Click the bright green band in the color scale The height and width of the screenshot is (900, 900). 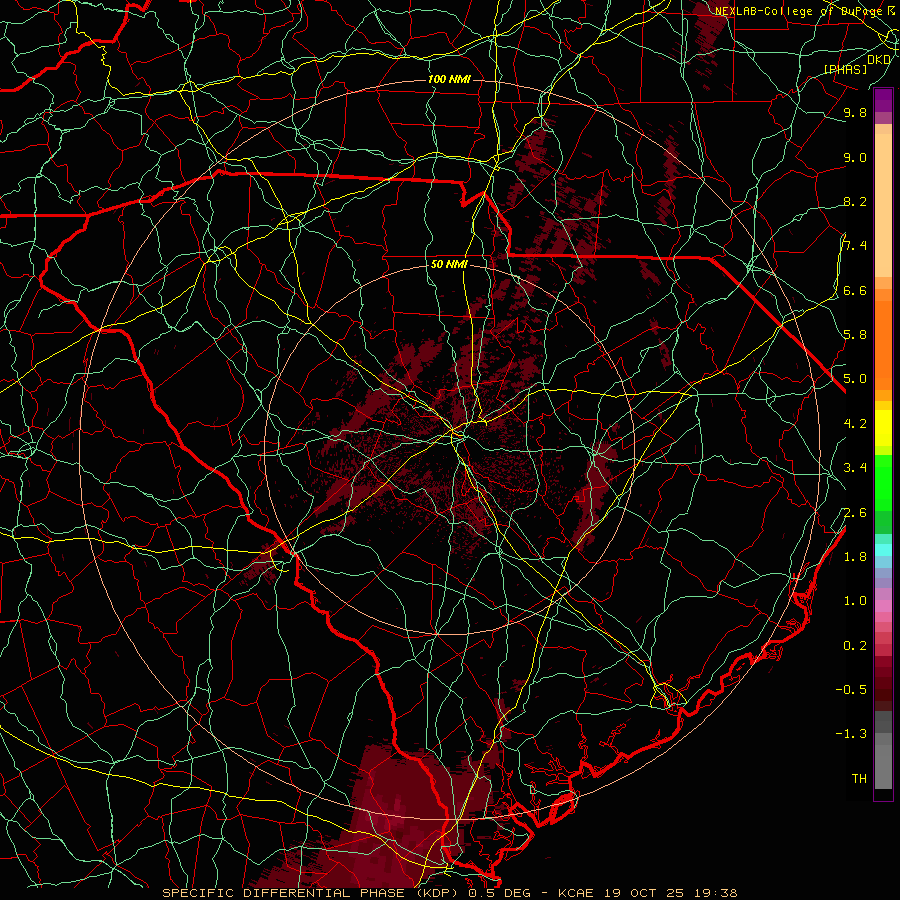point(883,482)
